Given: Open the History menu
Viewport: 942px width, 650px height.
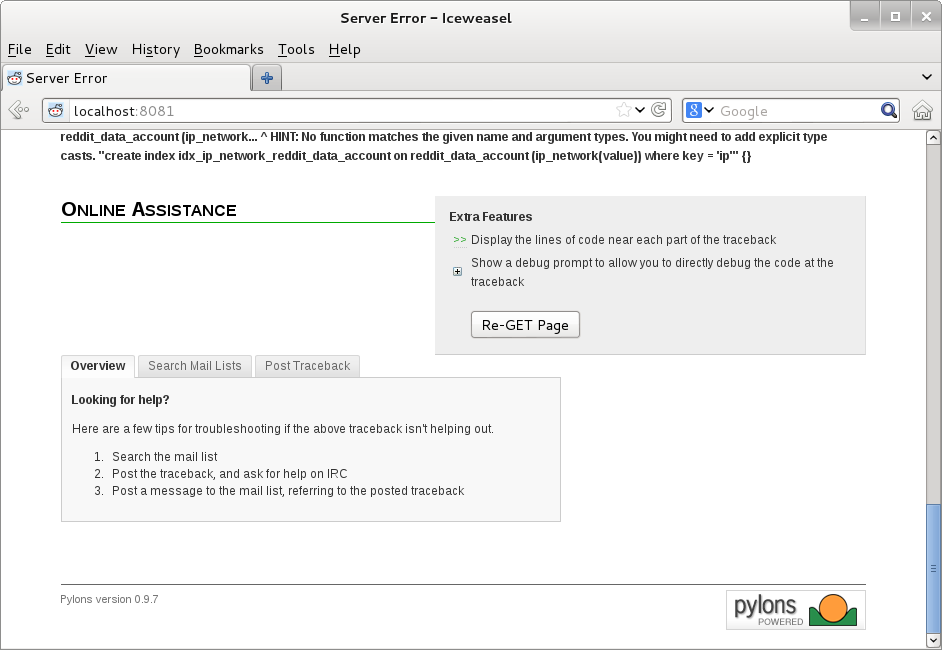Looking at the screenshot, I should tap(155, 49).
